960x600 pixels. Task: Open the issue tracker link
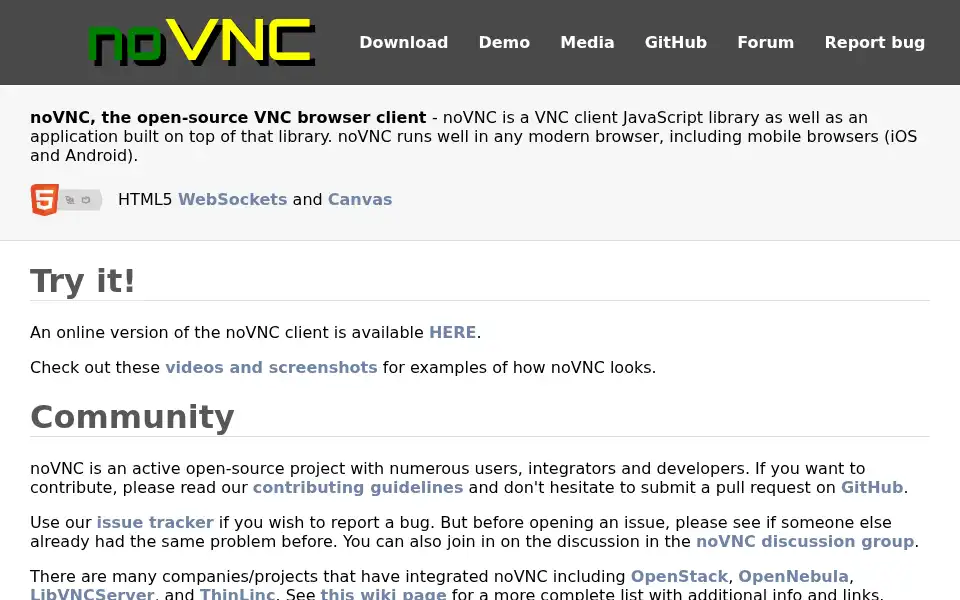coord(155,522)
